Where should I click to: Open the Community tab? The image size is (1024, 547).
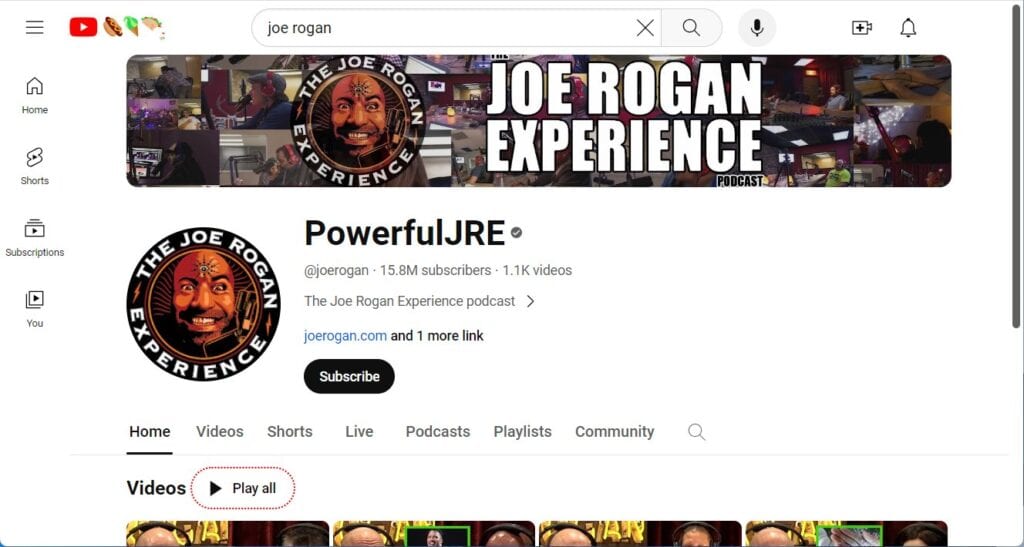[x=615, y=431]
